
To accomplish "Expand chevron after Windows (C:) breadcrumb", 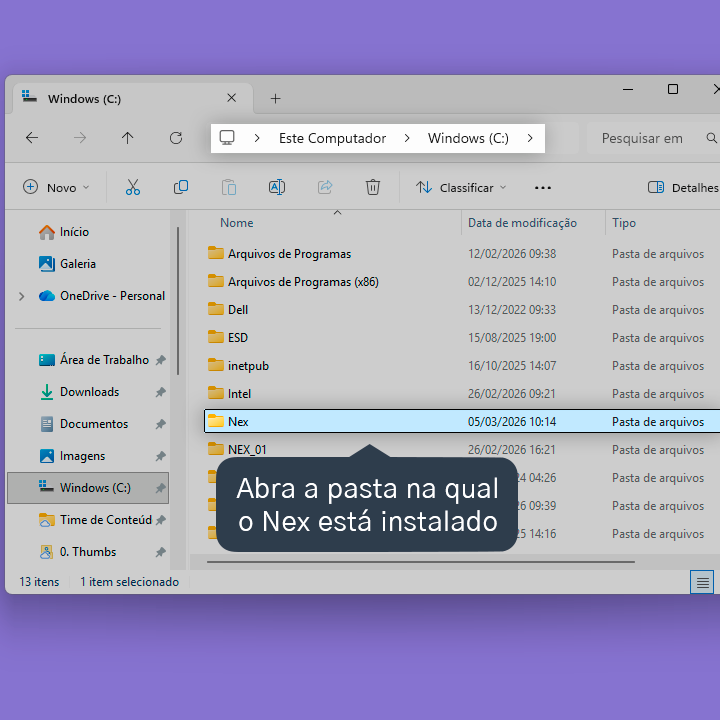I will pos(530,138).
